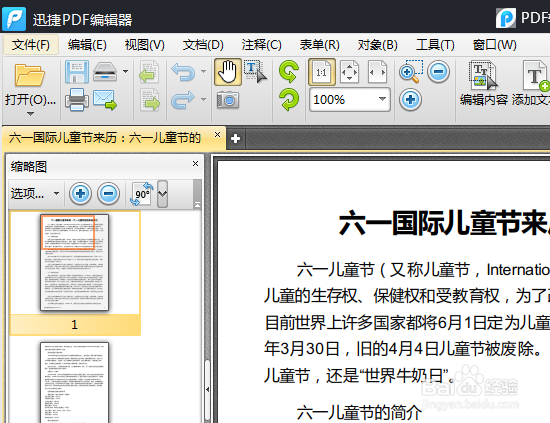The height and width of the screenshot is (423, 550).
Task: Click the toolbar zoom out minus icon
Action: tap(438, 72)
